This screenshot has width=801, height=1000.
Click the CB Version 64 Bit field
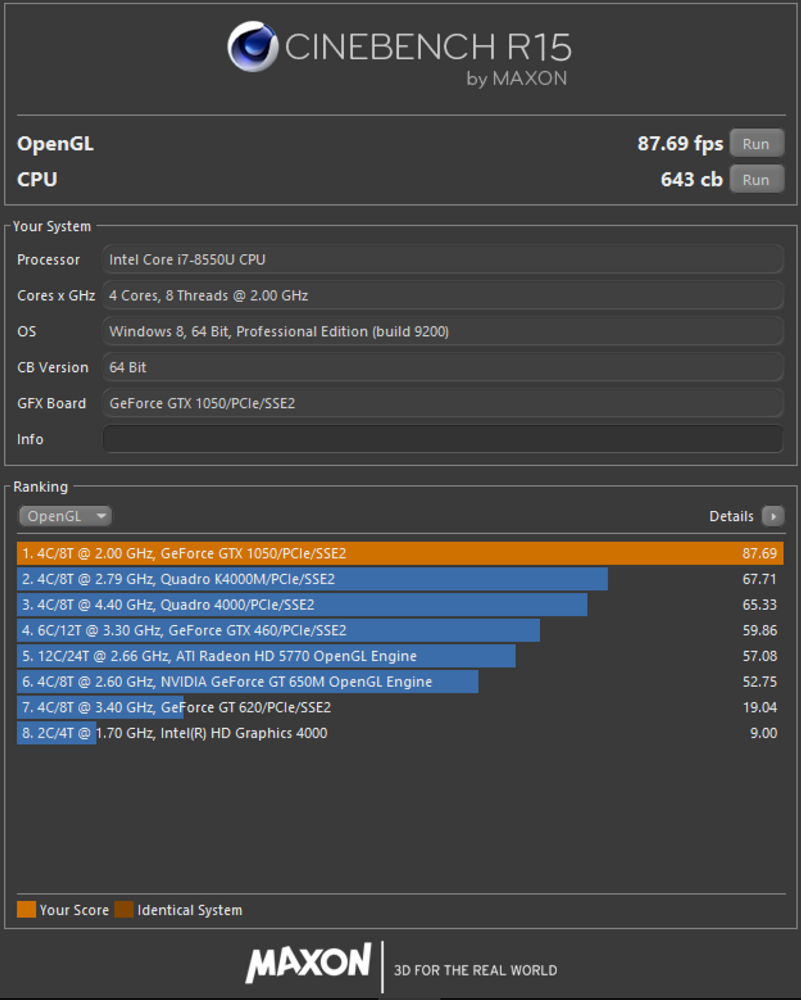coord(443,367)
